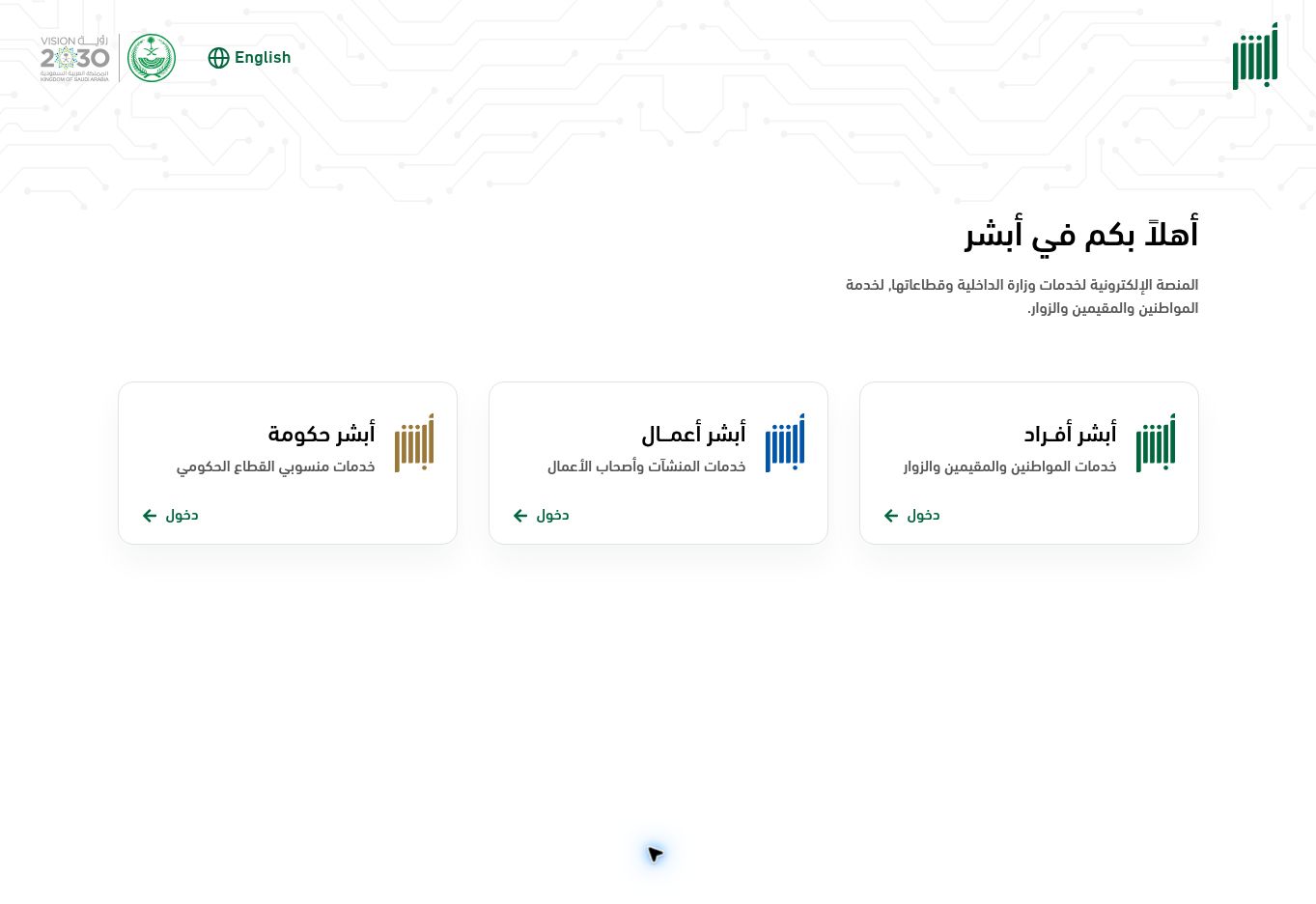Screen dimensions: 1316x904
Task: Click the دخول link in أبشر أفراد card
Action: click(x=923, y=515)
